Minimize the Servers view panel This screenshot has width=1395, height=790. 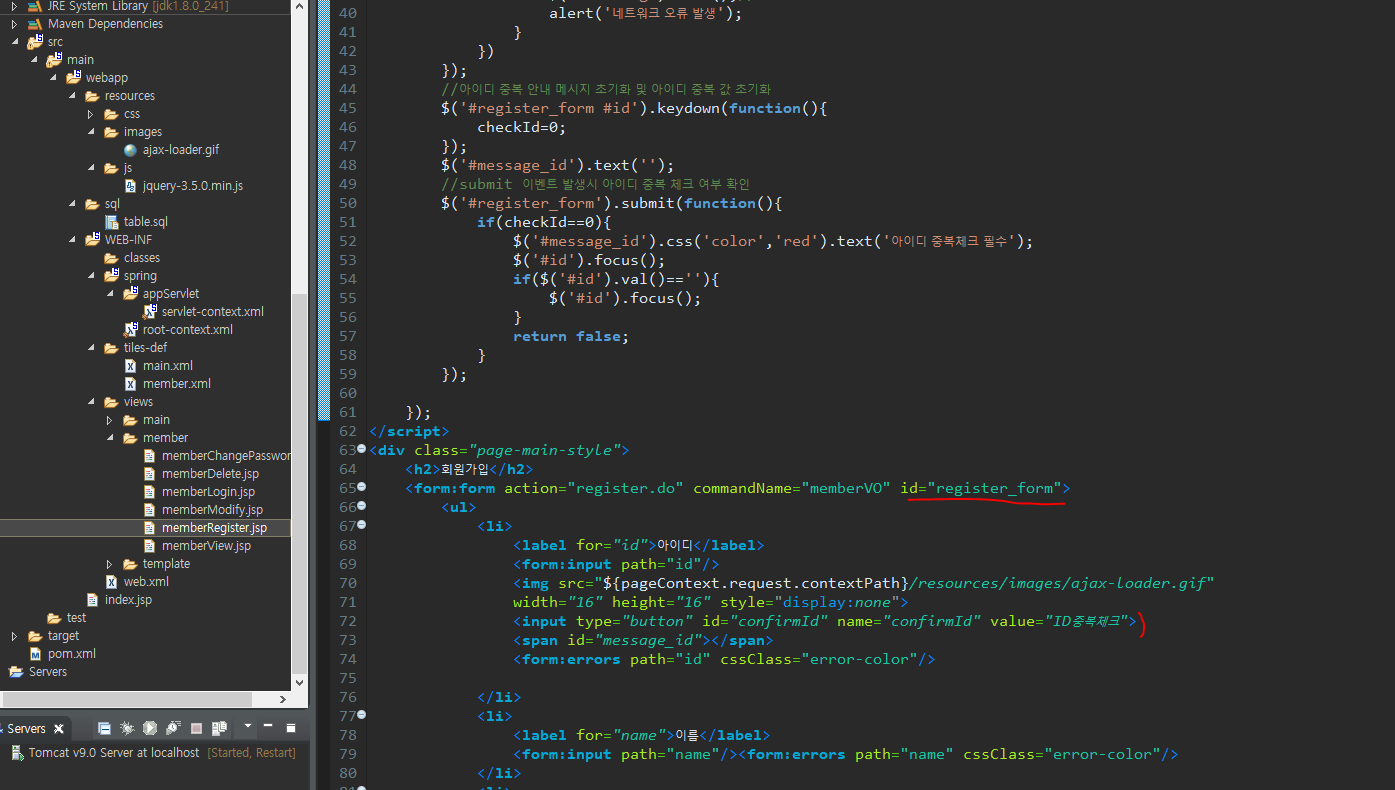click(269, 726)
